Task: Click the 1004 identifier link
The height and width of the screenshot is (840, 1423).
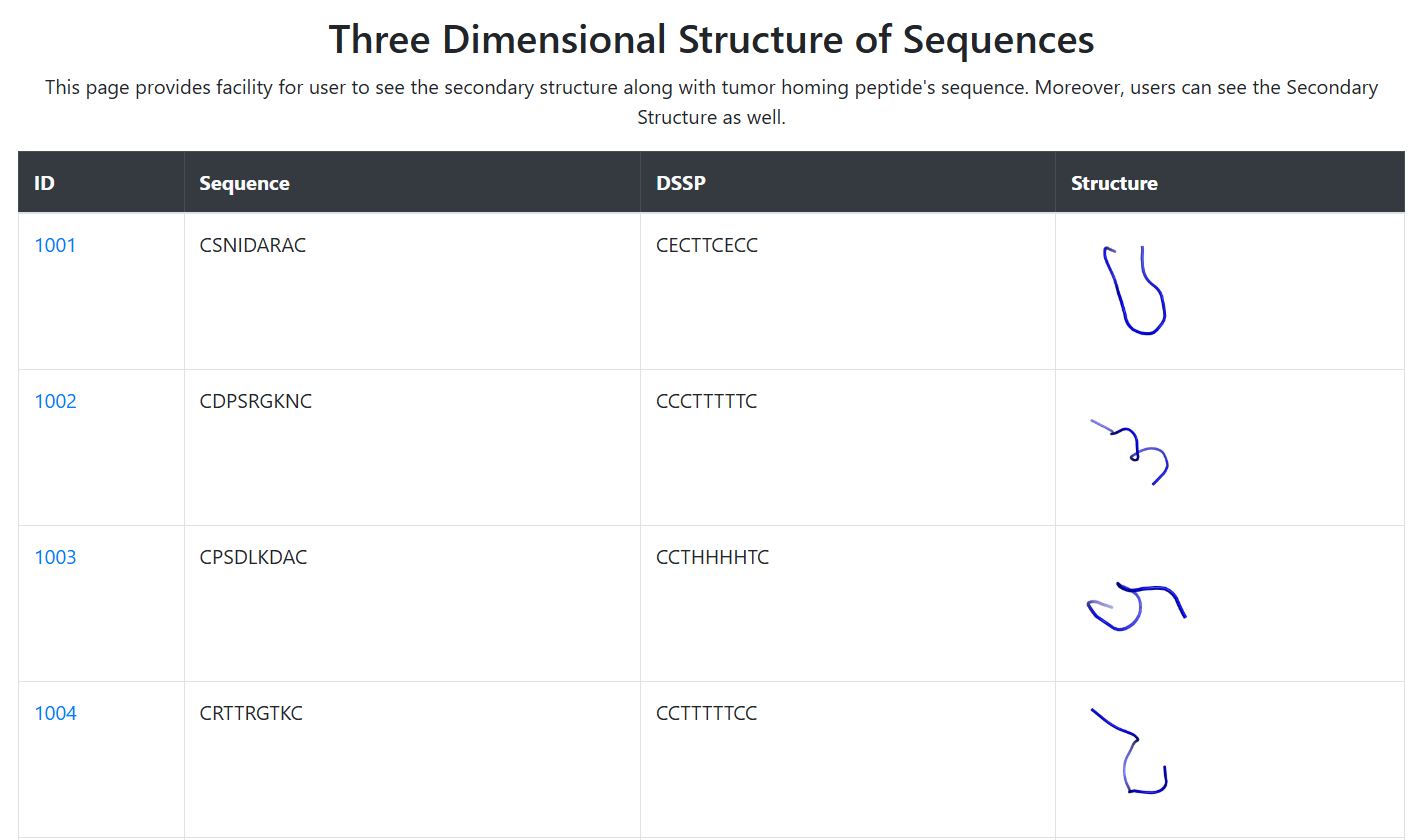Action: pos(55,713)
